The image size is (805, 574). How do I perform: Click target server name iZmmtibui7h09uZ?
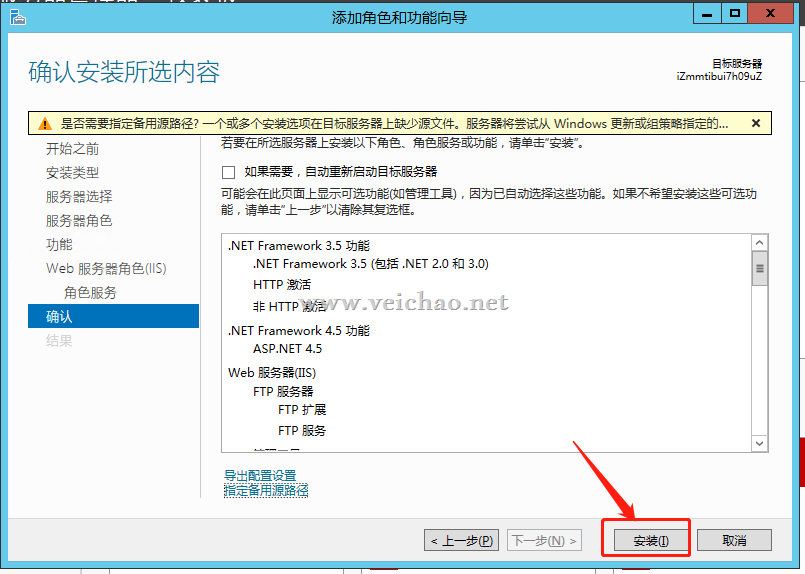click(x=719, y=76)
